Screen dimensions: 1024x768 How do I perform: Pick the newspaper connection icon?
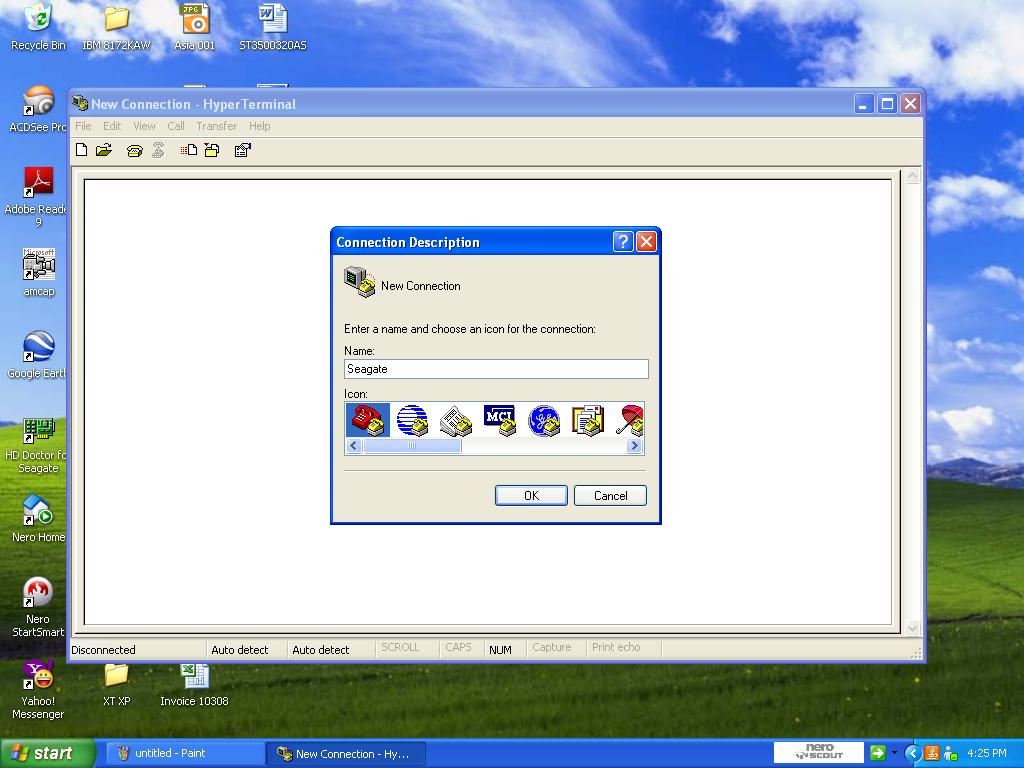coord(456,420)
